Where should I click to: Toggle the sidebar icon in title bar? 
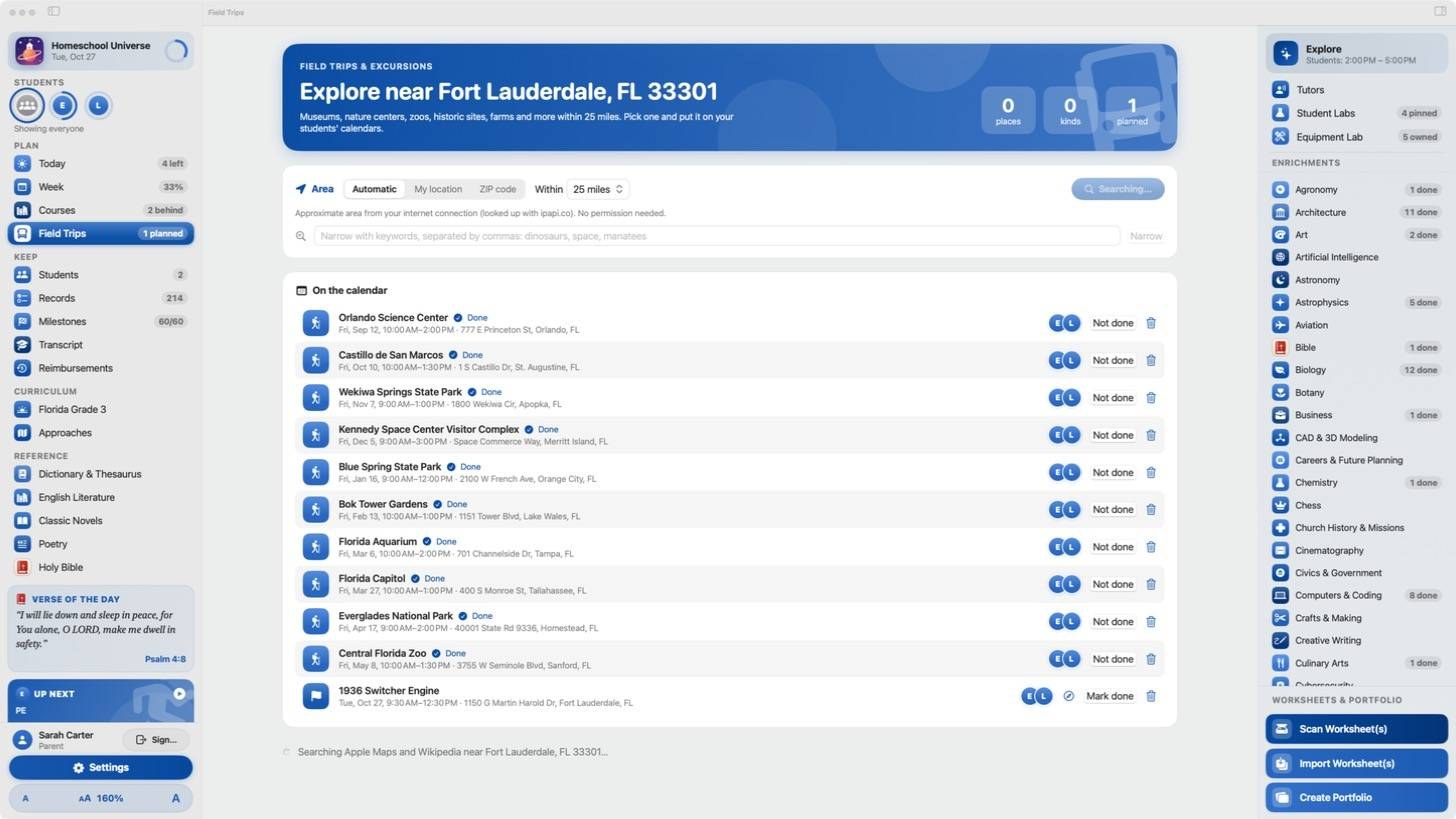(x=54, y=12)
